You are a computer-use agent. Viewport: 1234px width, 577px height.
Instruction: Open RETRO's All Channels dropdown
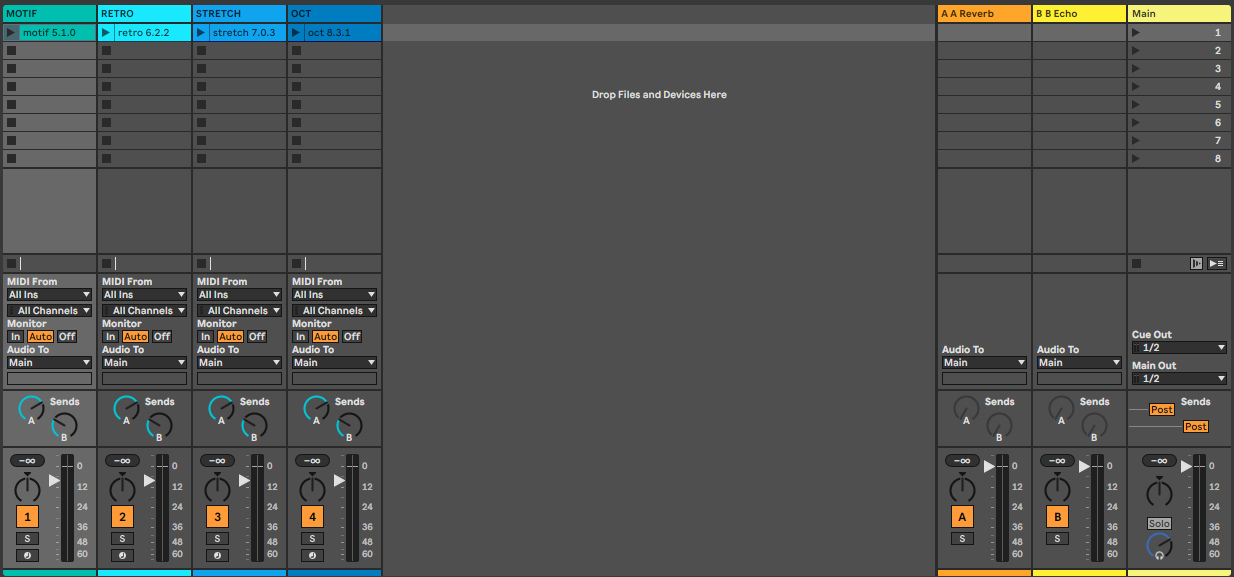(144, 311)
